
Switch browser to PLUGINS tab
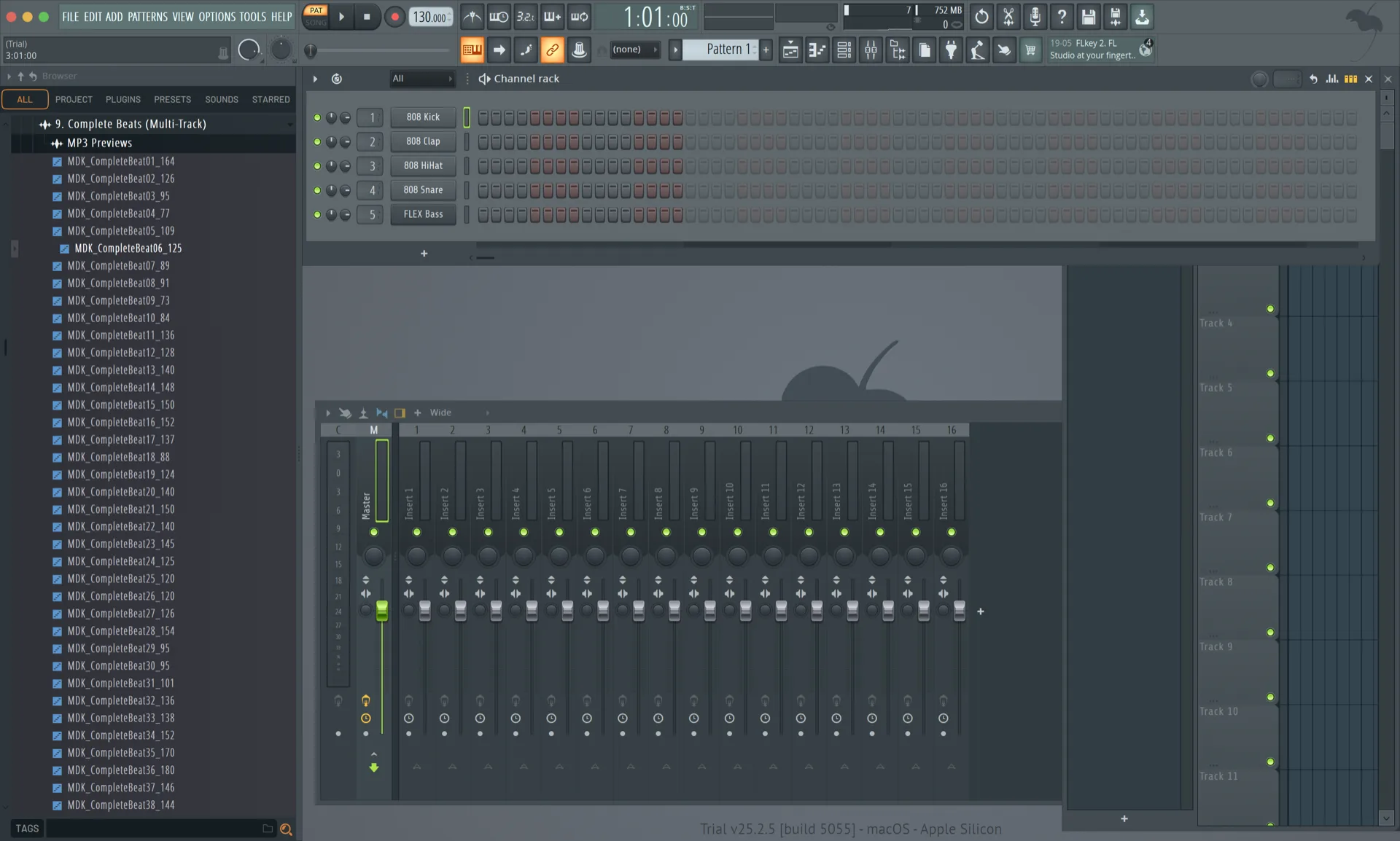[x=122, y=99]
